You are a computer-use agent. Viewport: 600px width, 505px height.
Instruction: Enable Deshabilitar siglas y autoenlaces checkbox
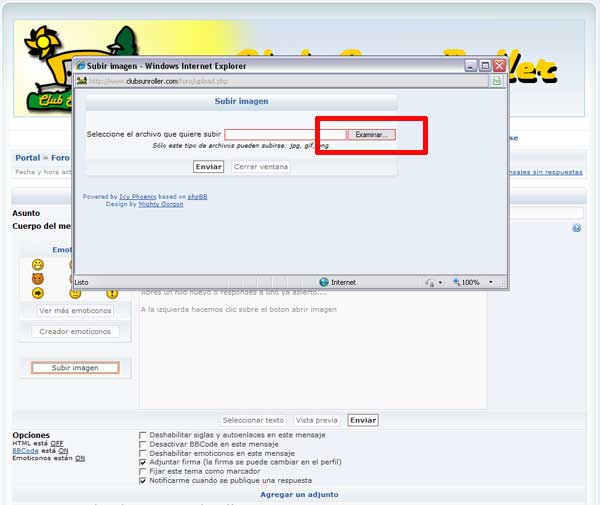click(143, 435)
